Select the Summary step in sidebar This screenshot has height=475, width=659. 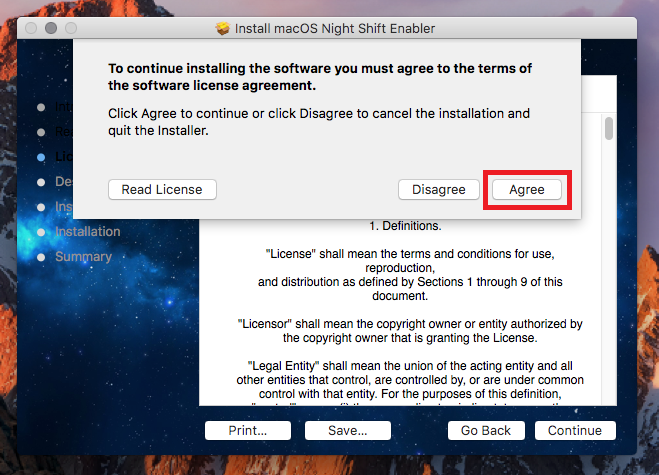[83, 257]
